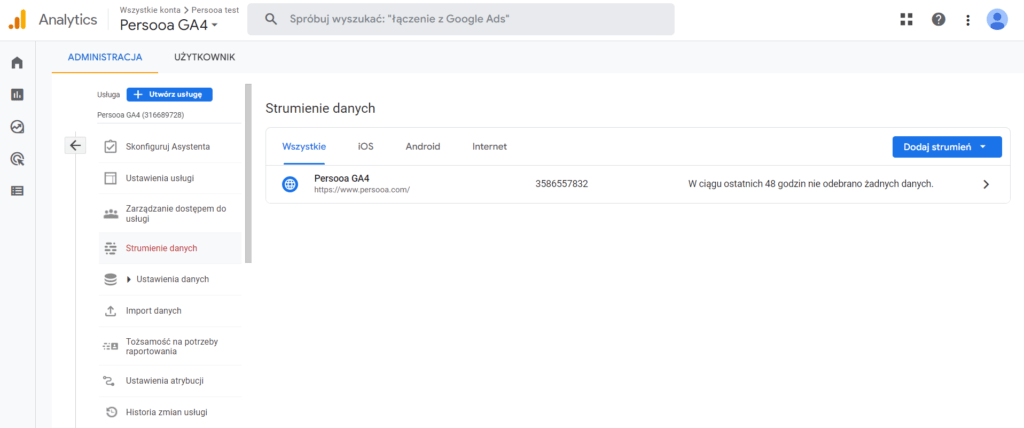Open Strumienie danych menu item

[x=170, y=248]
